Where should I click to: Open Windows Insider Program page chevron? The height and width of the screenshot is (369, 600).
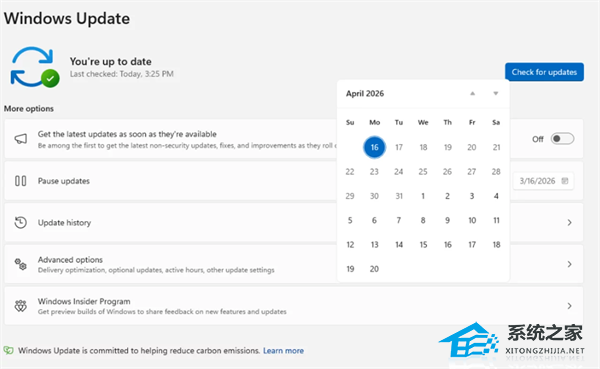(569, 306)
